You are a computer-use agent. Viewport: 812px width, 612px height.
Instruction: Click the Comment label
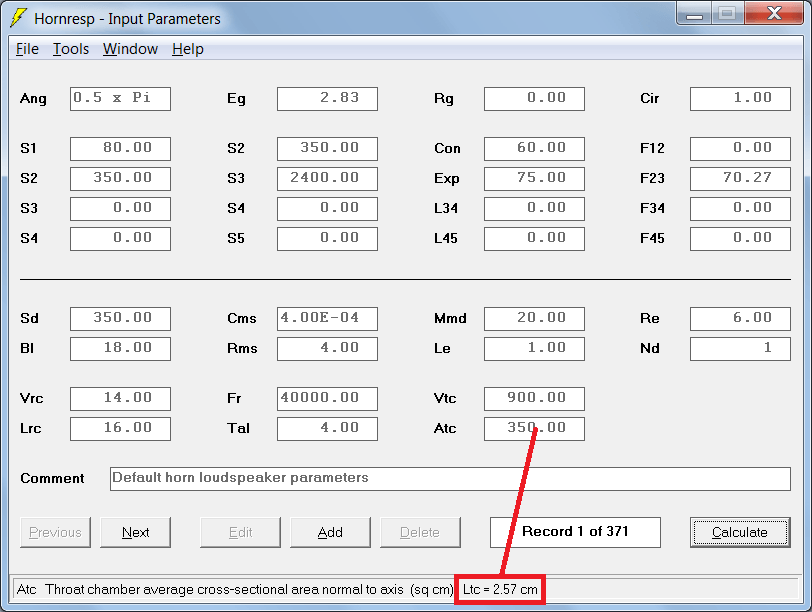point(52,478)
